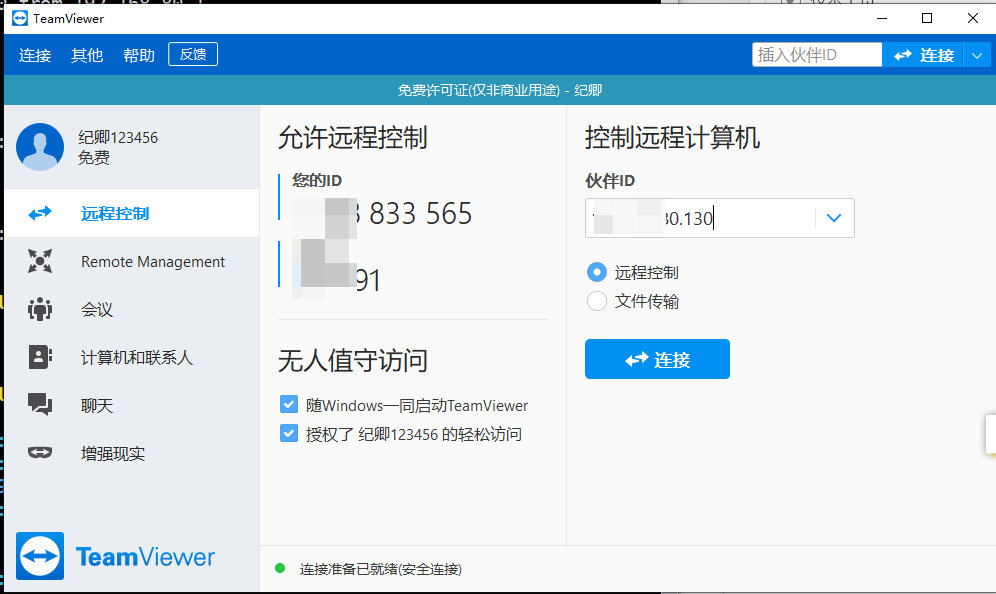This screenshot has width=996, height=594.
Task: Expand the dropdown next to top 连接 button
Action: click(x=977, y=55)
